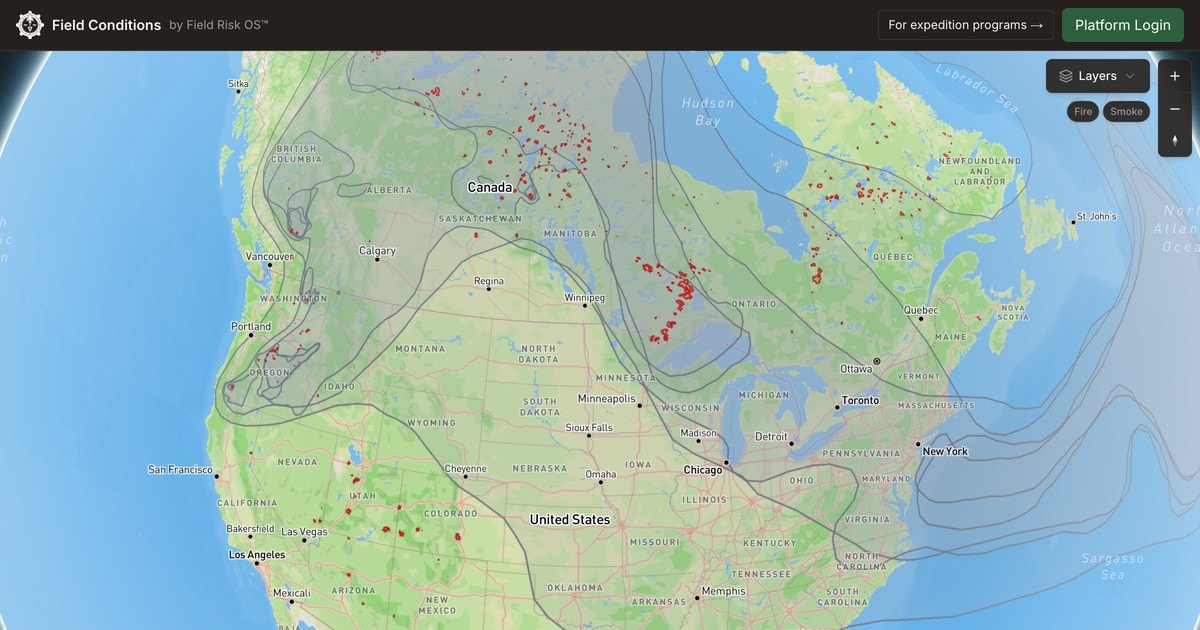Click the Pennsylvania state label
The image size is (1200, 630).
[860, 453]
